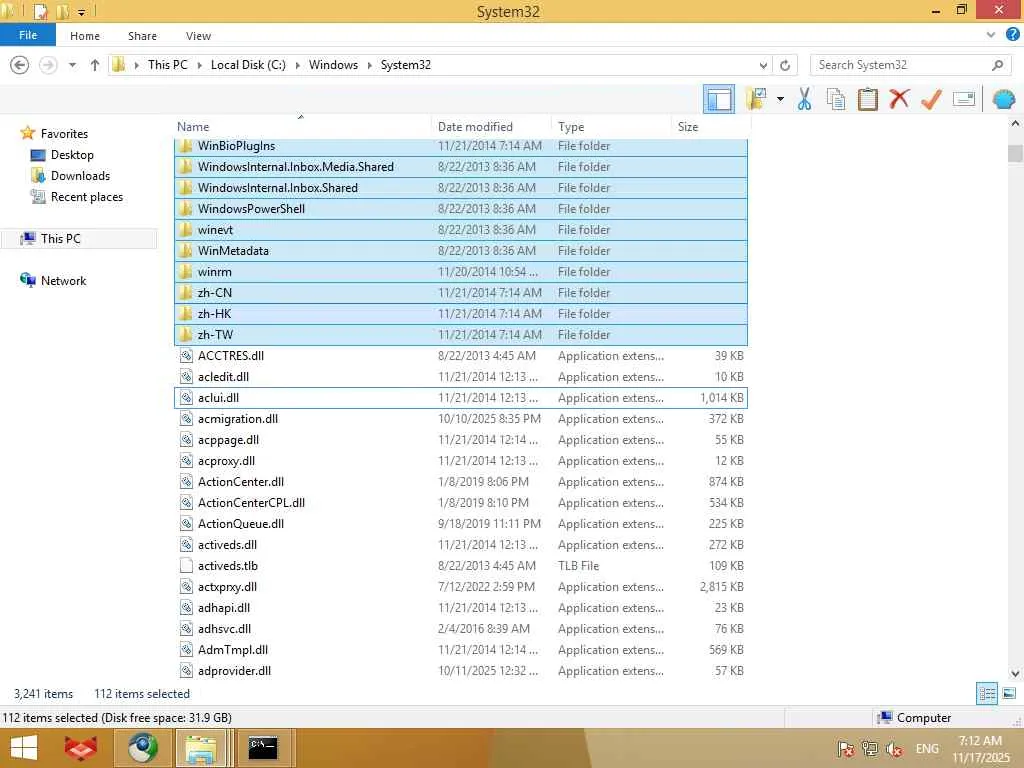Open the blue shell icon in toolbar
The width and height of the screenshot is (1024, 768).
1004,99
